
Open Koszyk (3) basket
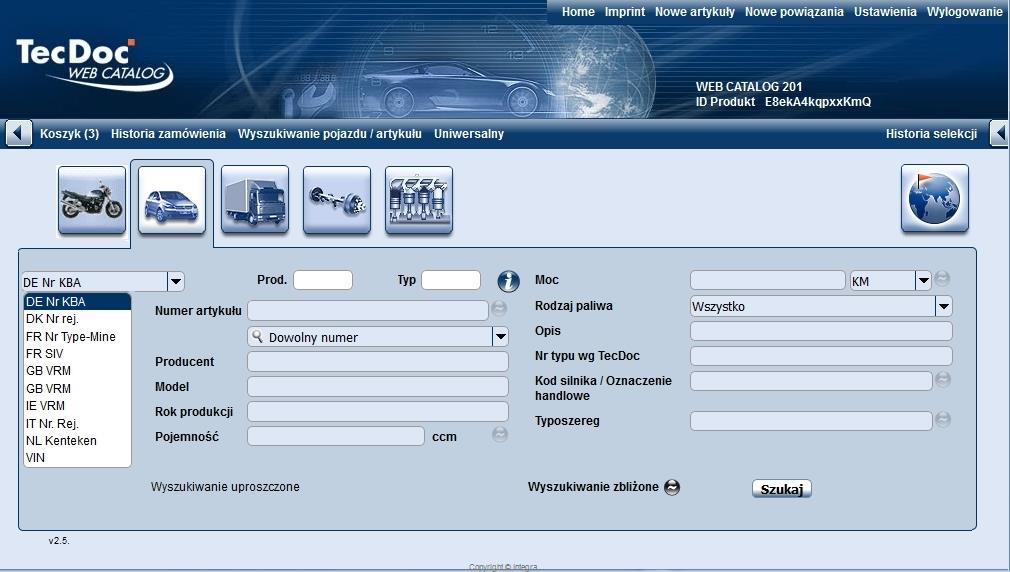pyautogui.click(x=70, y=134)
